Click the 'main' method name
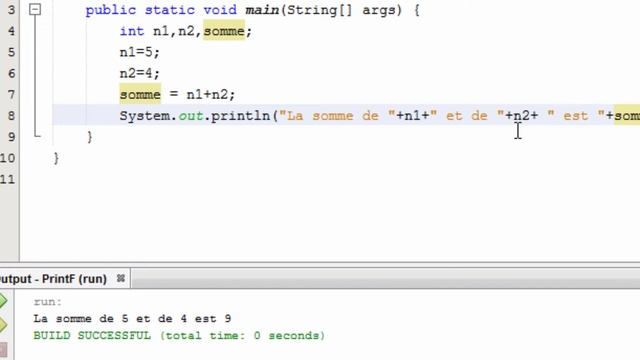This screenshot has height=360, width=640. 262,10
